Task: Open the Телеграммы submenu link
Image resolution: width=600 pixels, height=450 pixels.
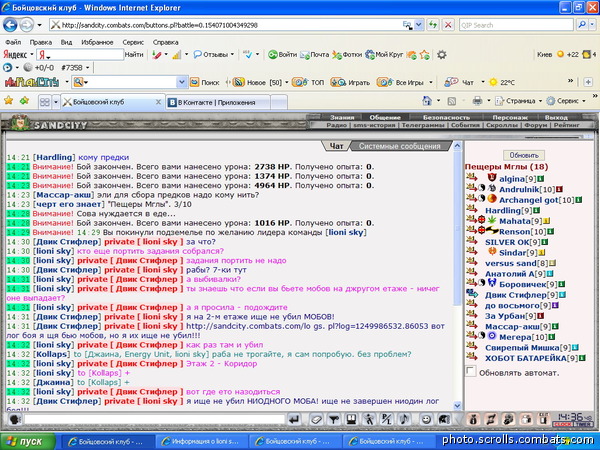Action: (x=423, y=125)
